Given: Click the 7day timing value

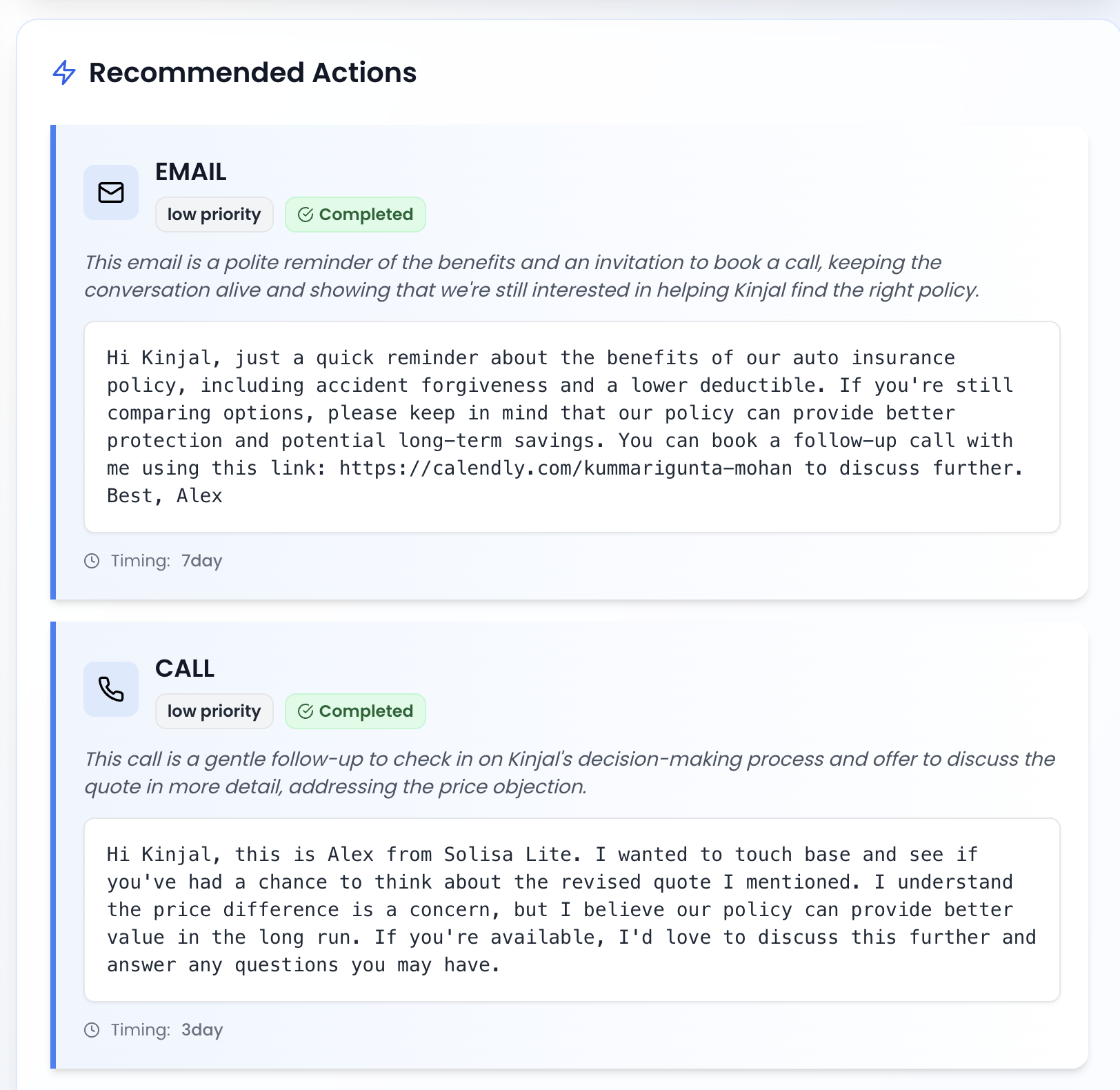Looking at the screenshot, I should tap(201, 561).
